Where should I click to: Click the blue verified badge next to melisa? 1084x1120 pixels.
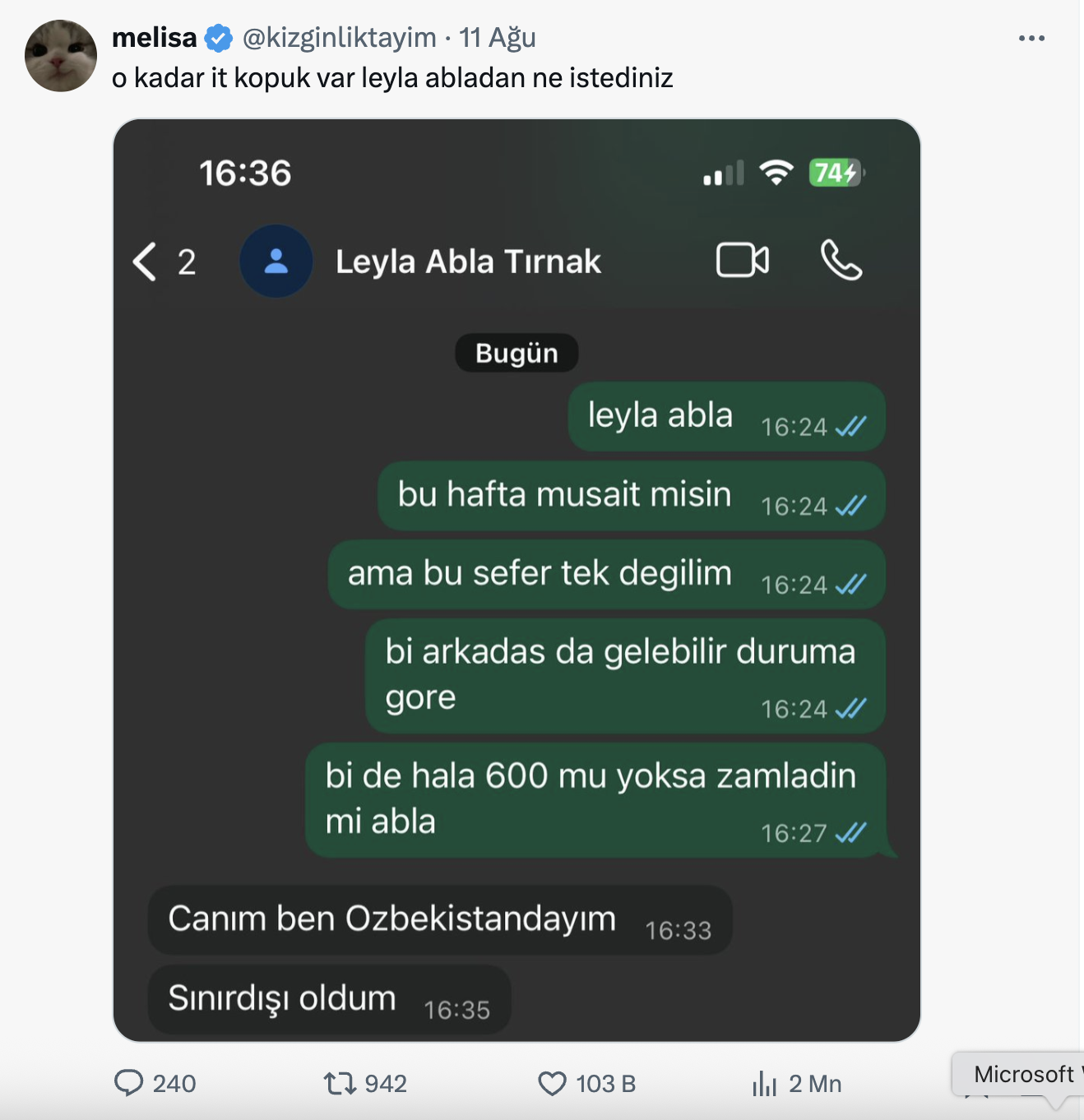pyautogui.click(x=218, y=38)
